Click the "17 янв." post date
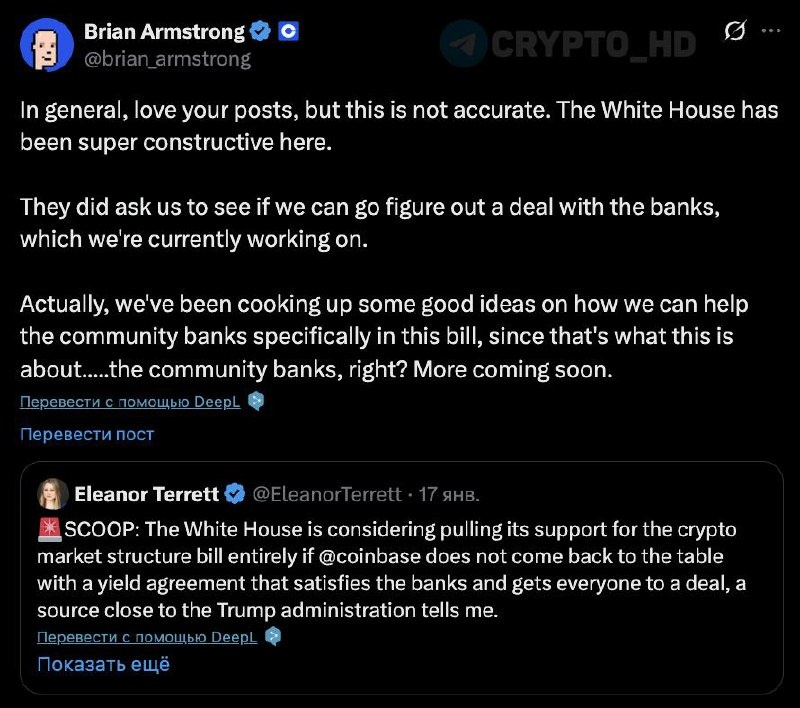 449,494
